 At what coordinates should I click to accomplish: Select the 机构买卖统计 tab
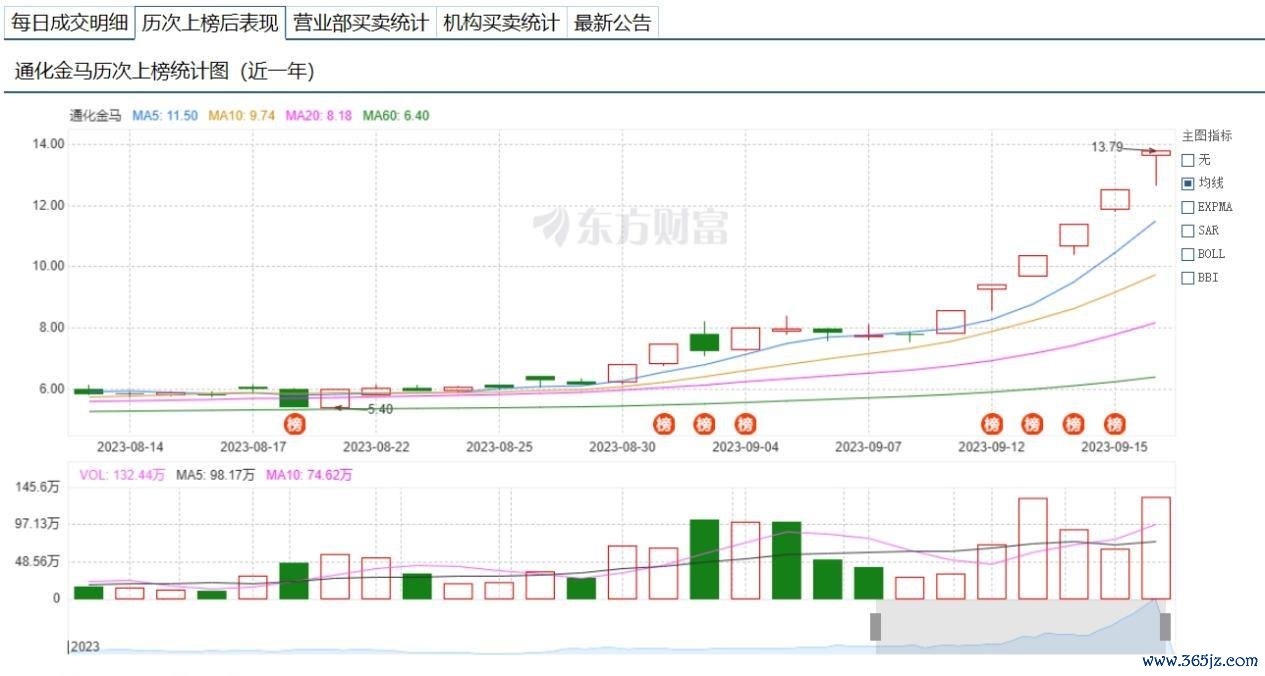[501, 23]
